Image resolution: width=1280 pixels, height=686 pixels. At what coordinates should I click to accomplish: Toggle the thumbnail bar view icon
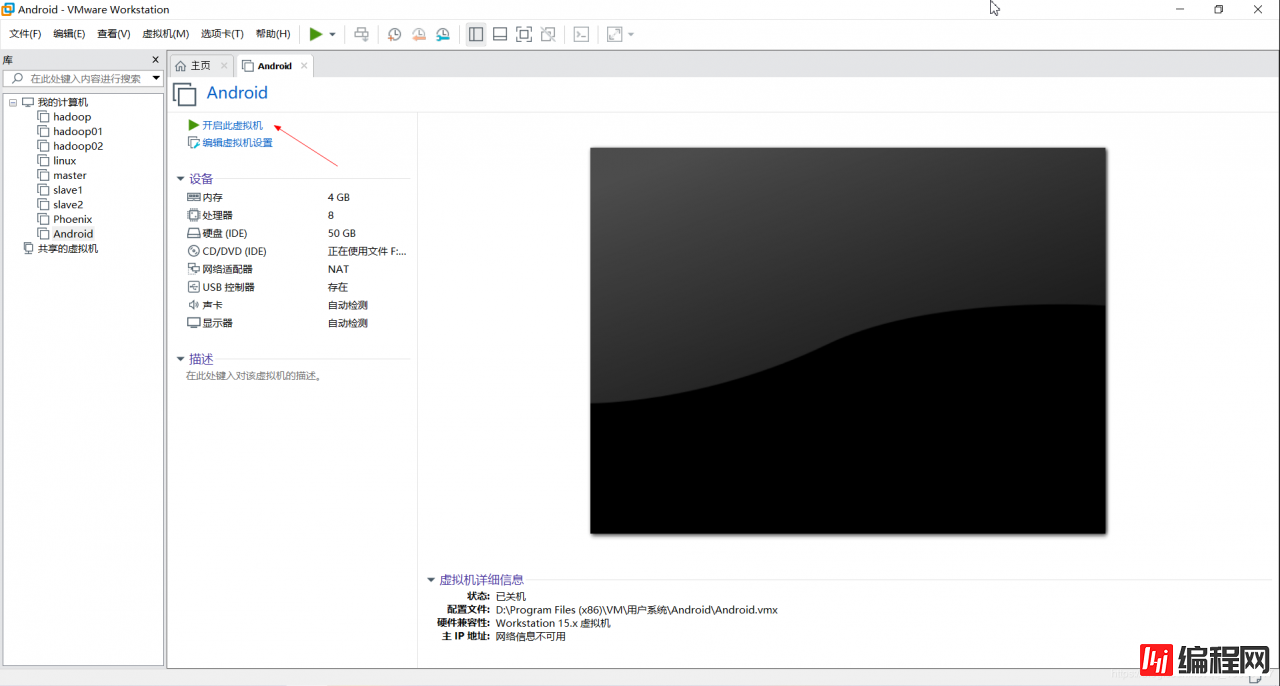500,34
